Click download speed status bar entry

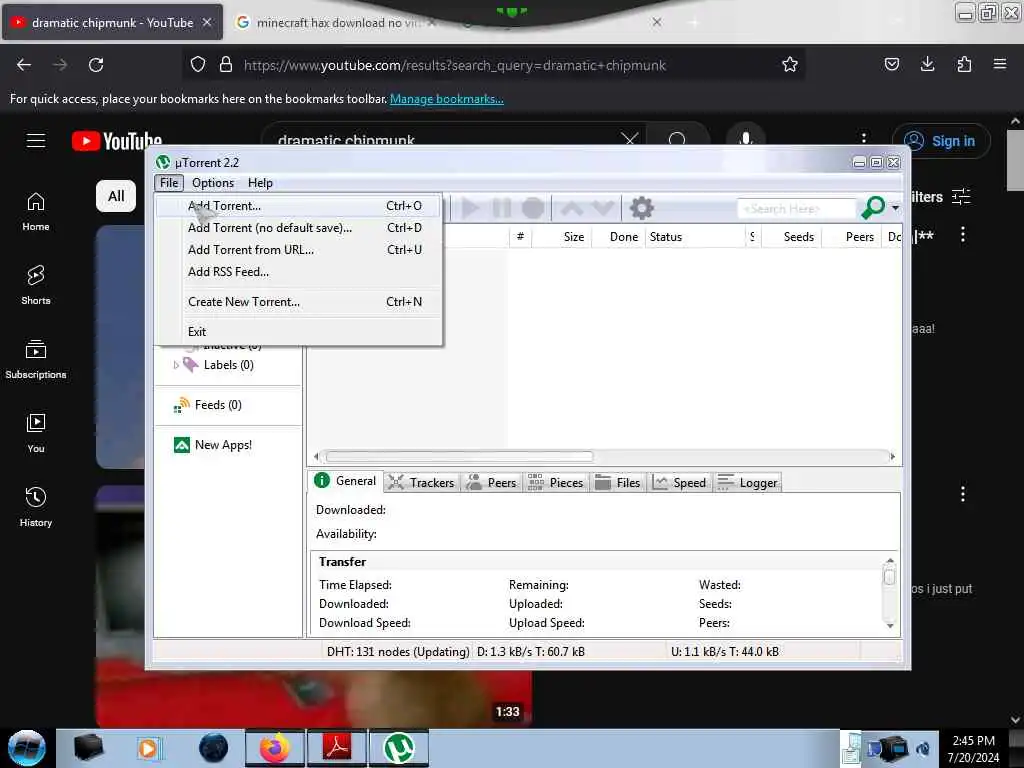tap(531, 652)
